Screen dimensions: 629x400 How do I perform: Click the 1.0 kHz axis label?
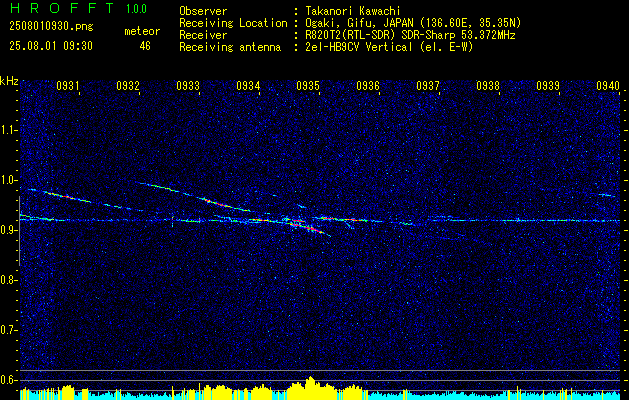[x=9, y=180]
